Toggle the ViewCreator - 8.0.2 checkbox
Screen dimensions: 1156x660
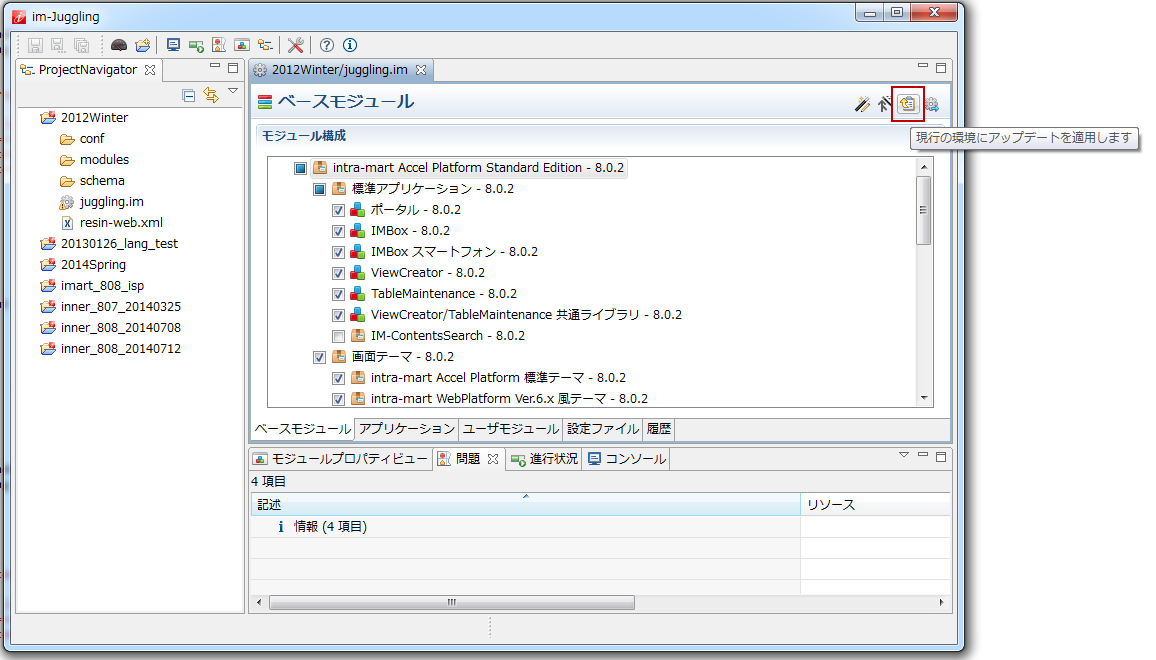pyautogui.click(x=338, y=274)
